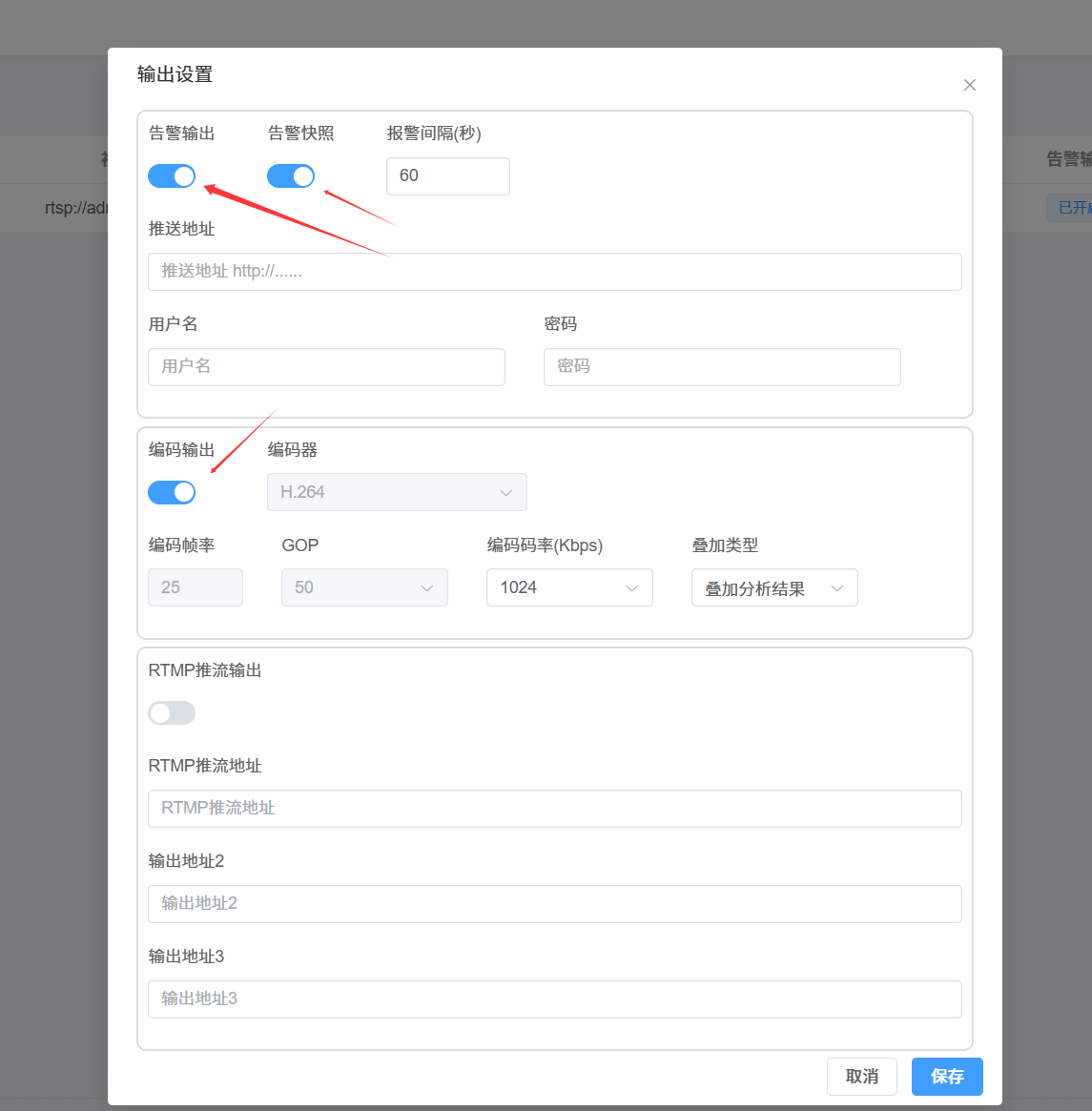The height and width of the screenshot is (1111, 1092).
Task: Toggle the 告警输出 switch off
Action: tap(172, 176)
